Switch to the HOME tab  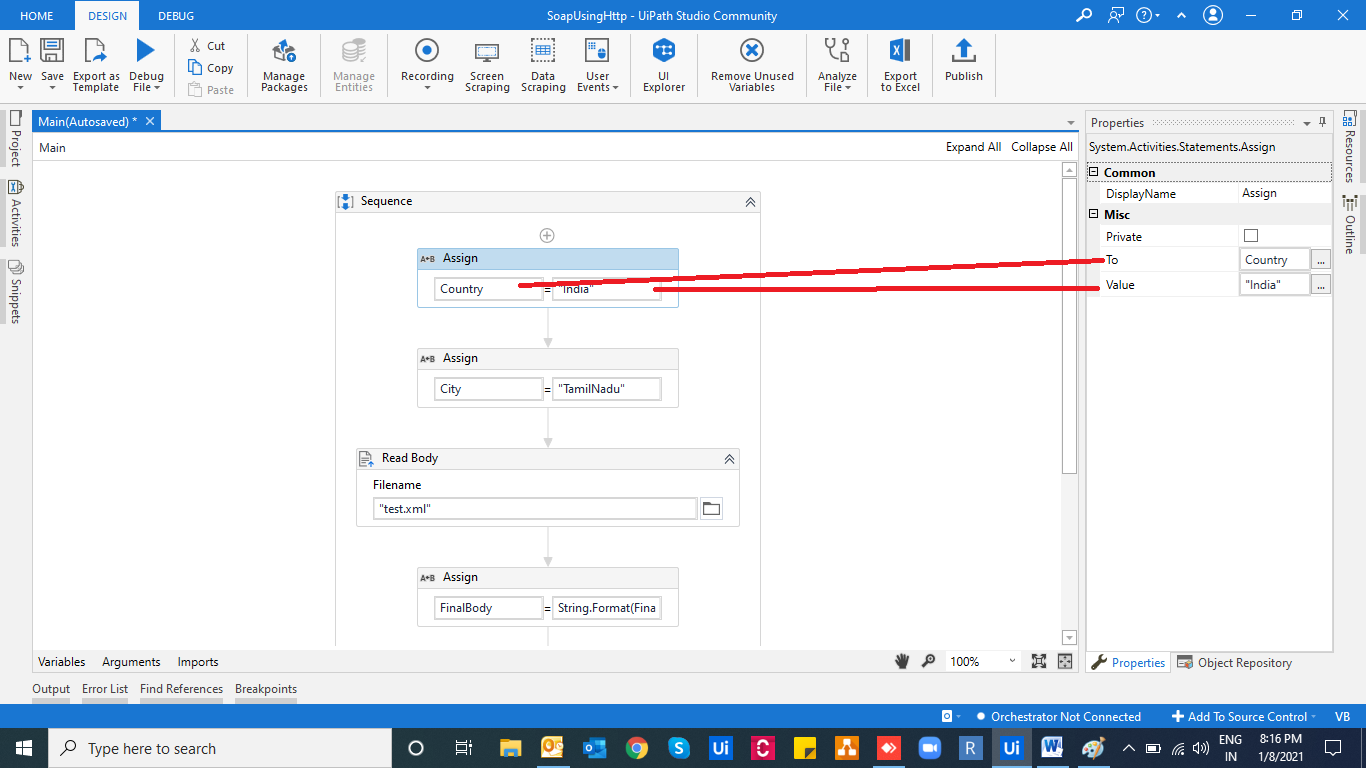click(x=37, y=16)
